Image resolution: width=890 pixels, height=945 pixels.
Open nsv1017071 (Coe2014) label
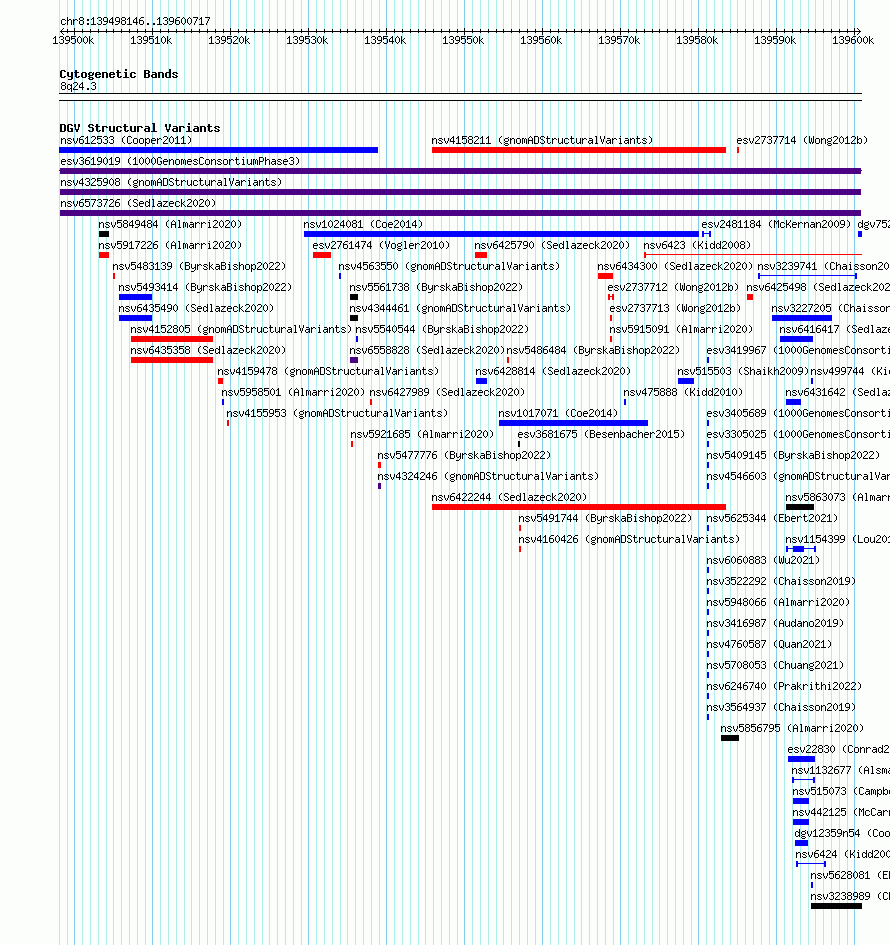coord(559,413)
